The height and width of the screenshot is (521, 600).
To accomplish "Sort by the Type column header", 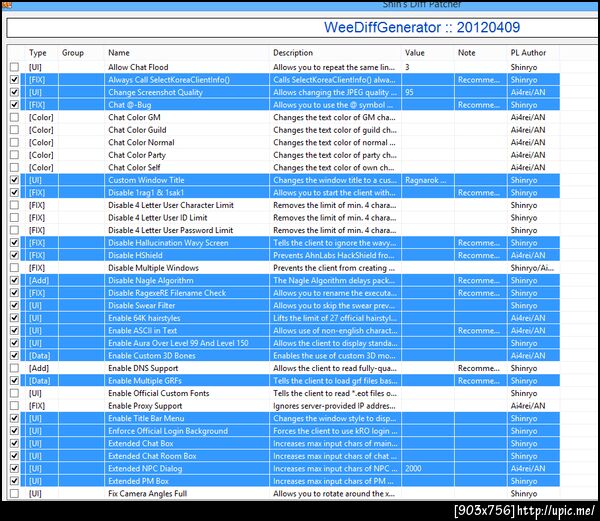I will pos(38,53).
